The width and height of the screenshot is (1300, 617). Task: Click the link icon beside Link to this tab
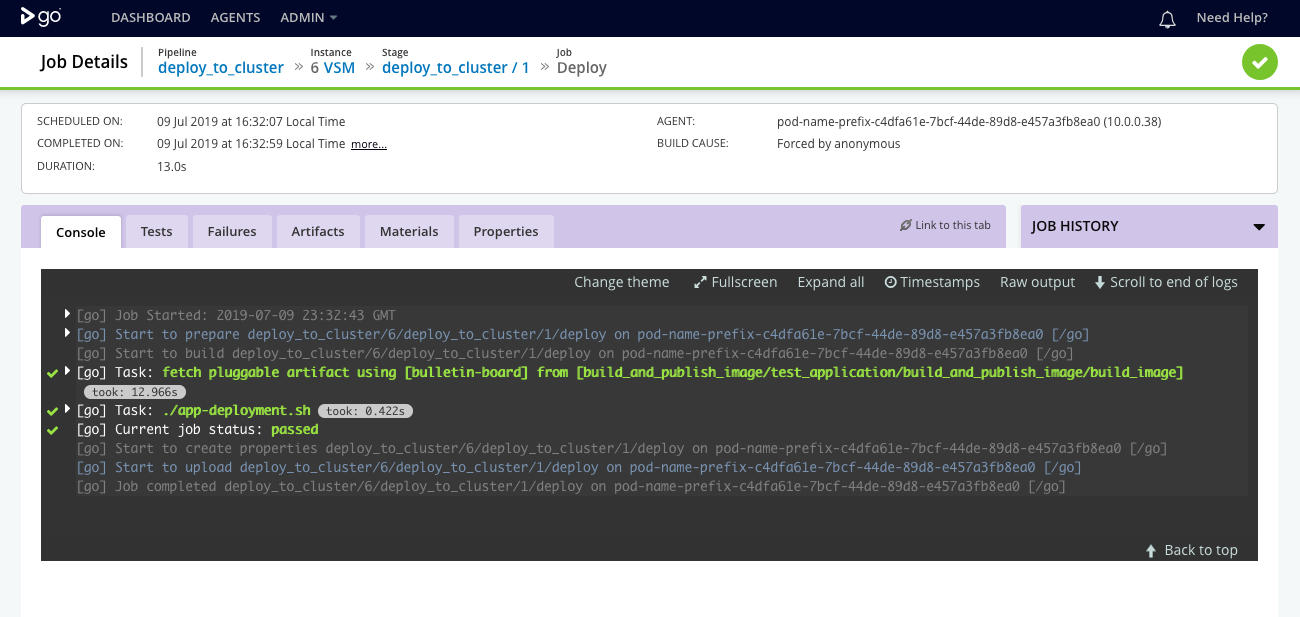[x=906, y=226]
